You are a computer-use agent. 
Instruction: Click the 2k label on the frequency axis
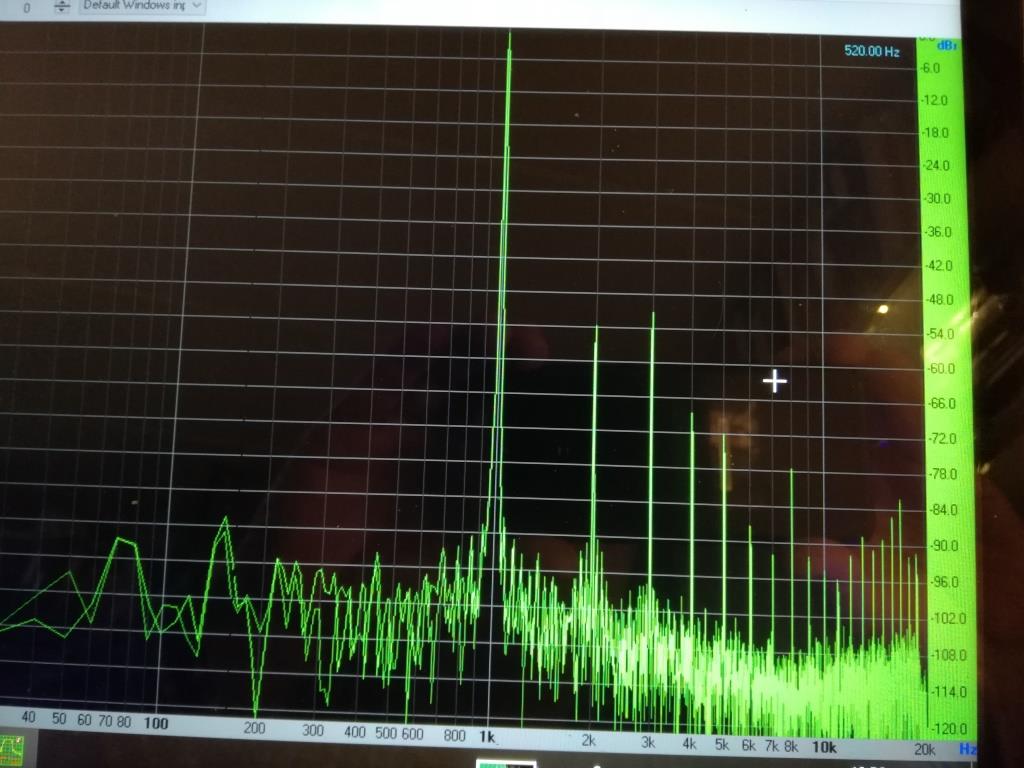[588, 741]
